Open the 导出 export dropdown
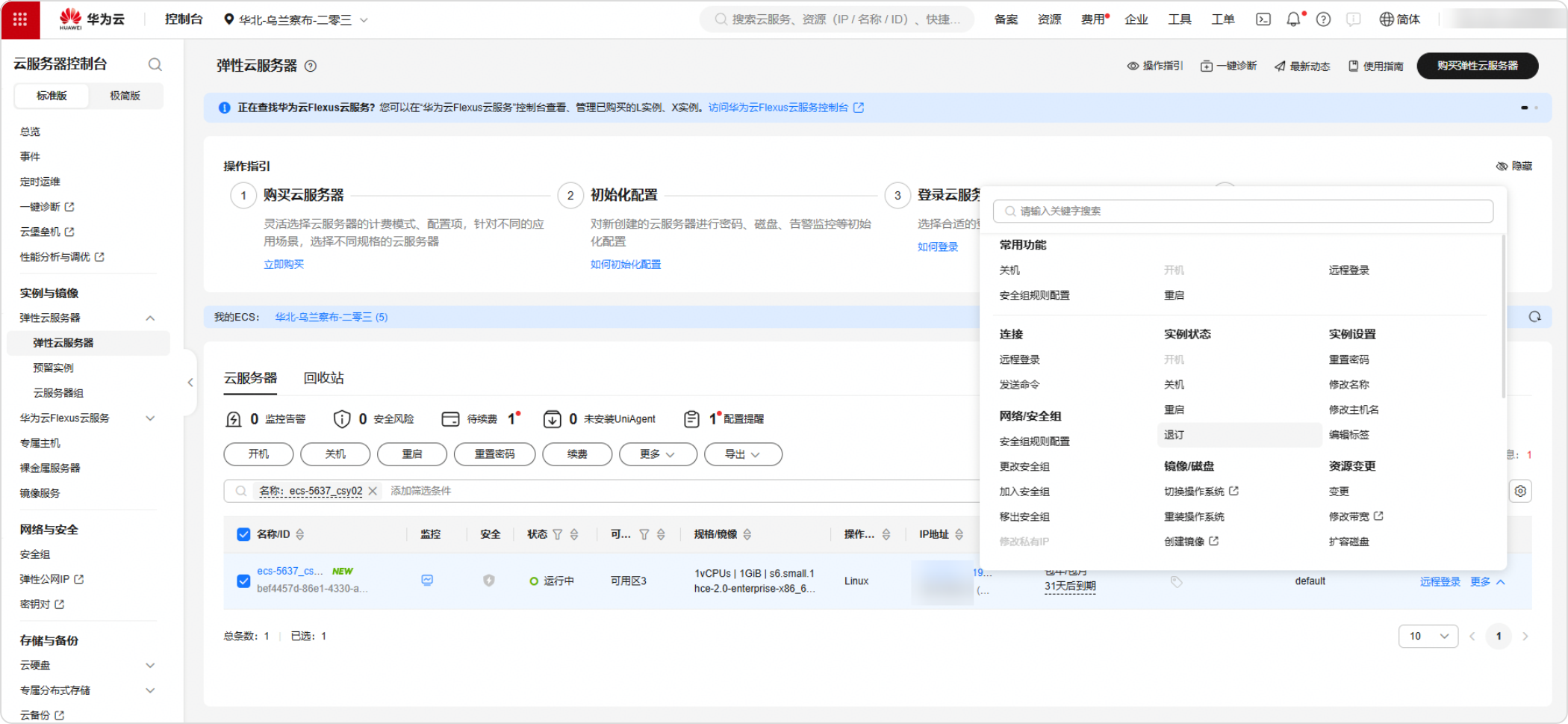The width and height of the screenshot is (1568, 724). click(743, 454)
